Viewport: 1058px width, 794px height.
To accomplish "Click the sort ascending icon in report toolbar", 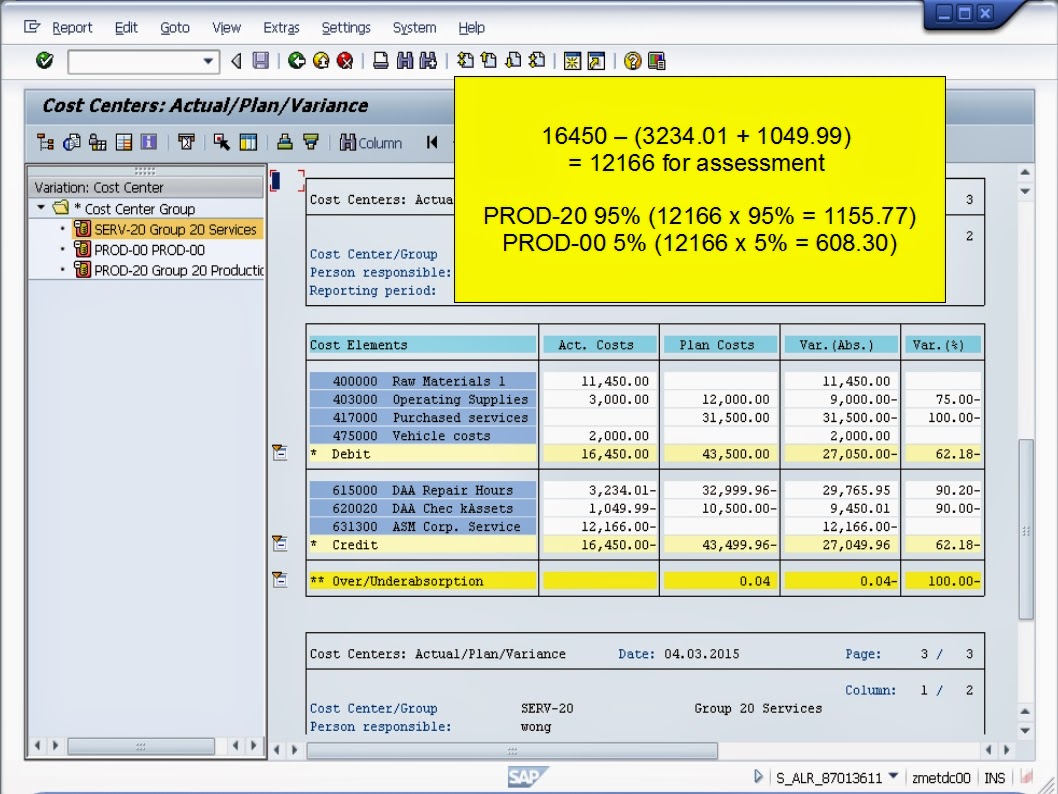I will tap(287, 142).
